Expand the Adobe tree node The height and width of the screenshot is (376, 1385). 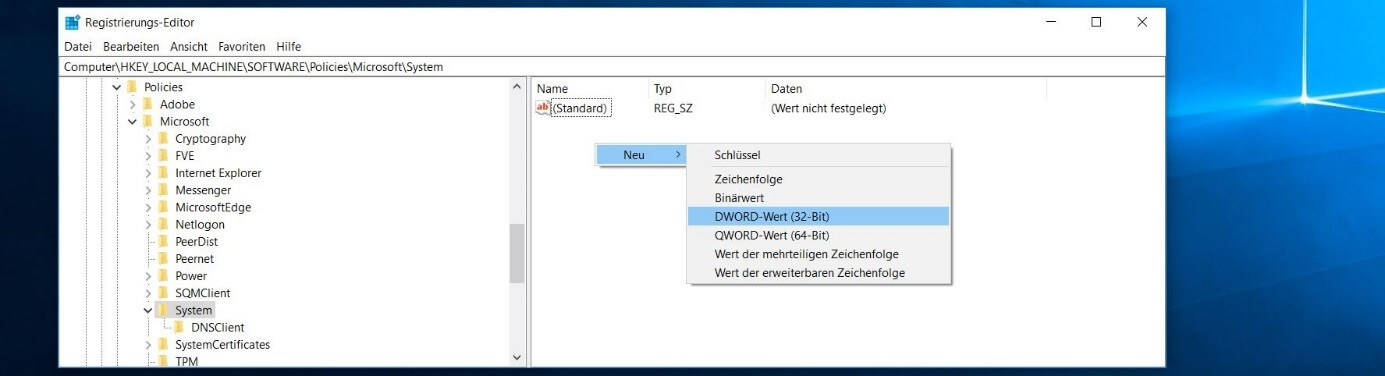(x=133, y=104)
